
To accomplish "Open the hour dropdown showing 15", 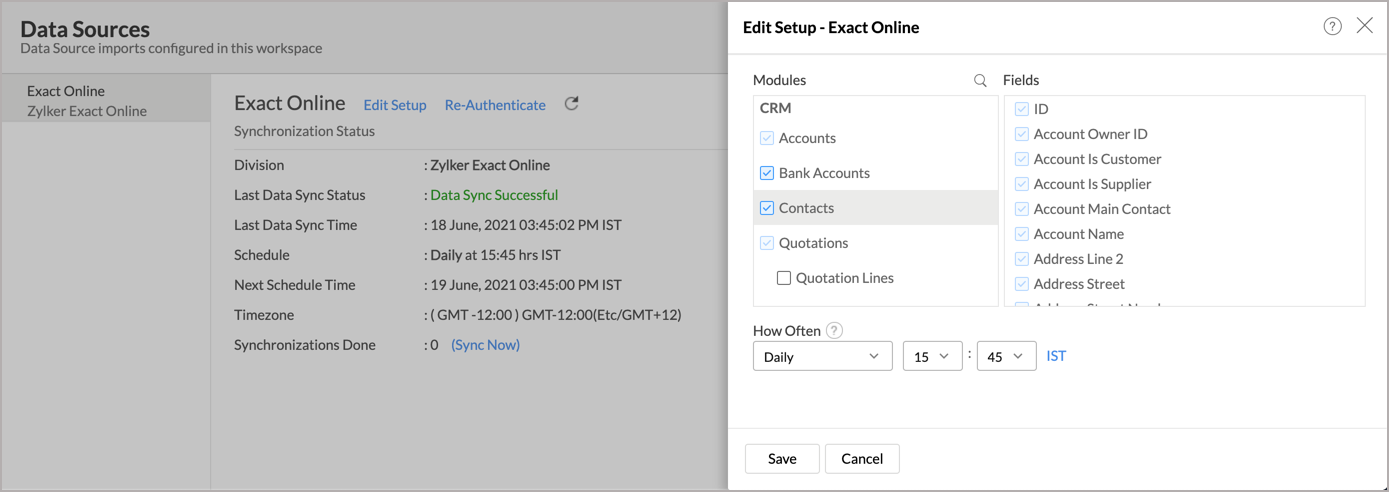I will click(933, 357).
